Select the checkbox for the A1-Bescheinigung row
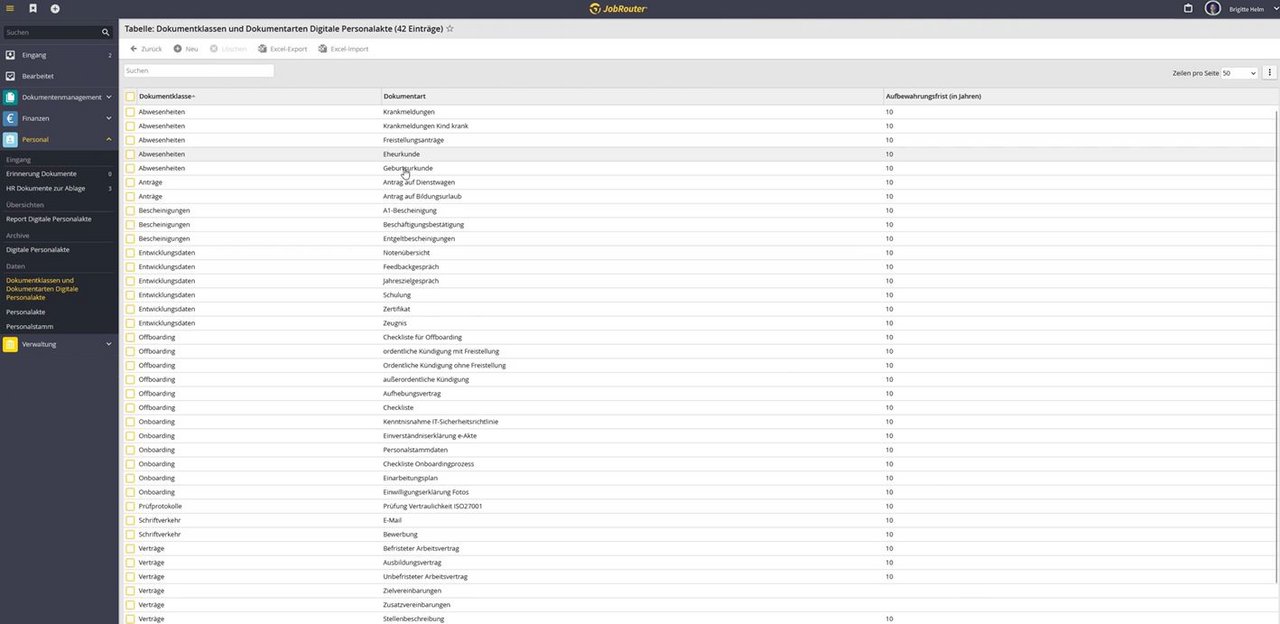The height and width of the screenshot is (624, 1280). click(x=130, y=211)
